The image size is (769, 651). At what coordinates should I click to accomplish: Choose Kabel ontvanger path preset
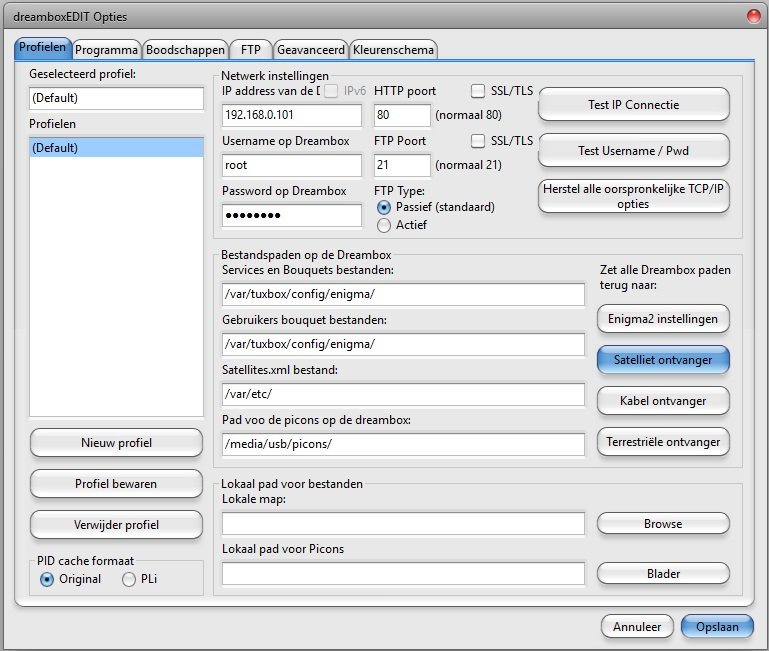(663, 401)
